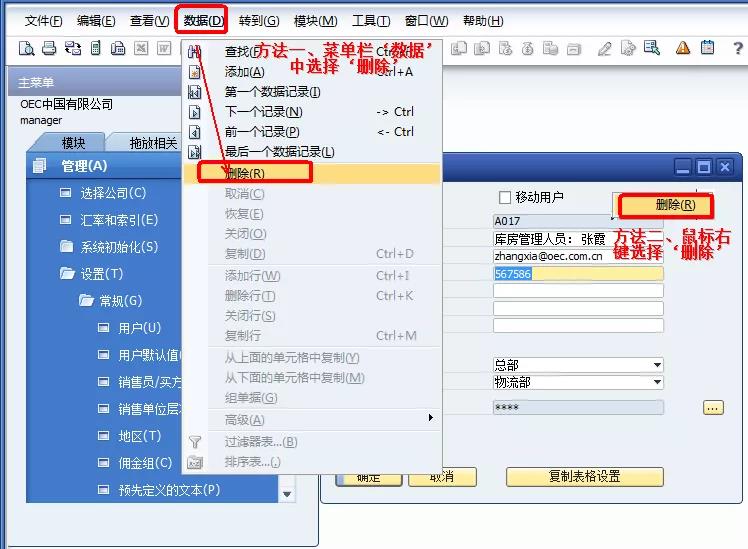Open the 窗口(W) menu

coord(426,21)
